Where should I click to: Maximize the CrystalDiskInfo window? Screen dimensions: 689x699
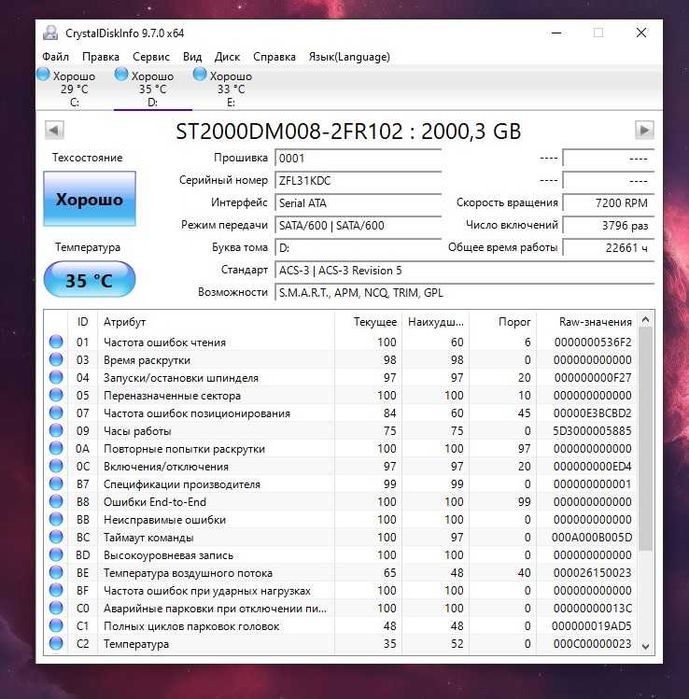[x=599, y=33]
